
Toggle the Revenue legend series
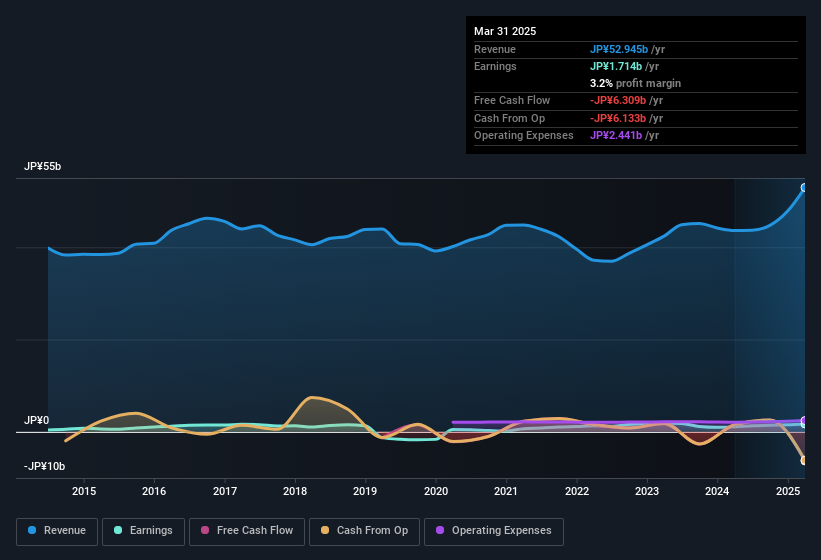coord(57,531)
